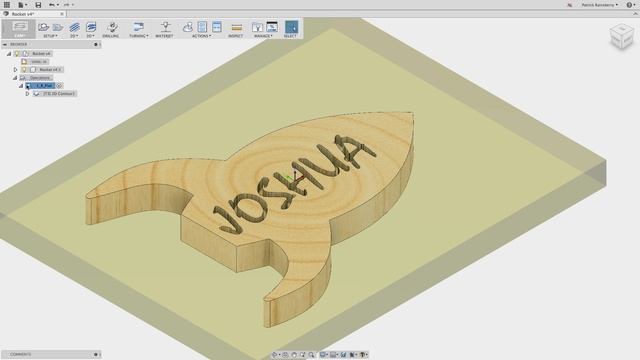Click the Tool Library icon in Manage
Image resolution: width=640 pixels, height=360 pixels.
(257, 27)
